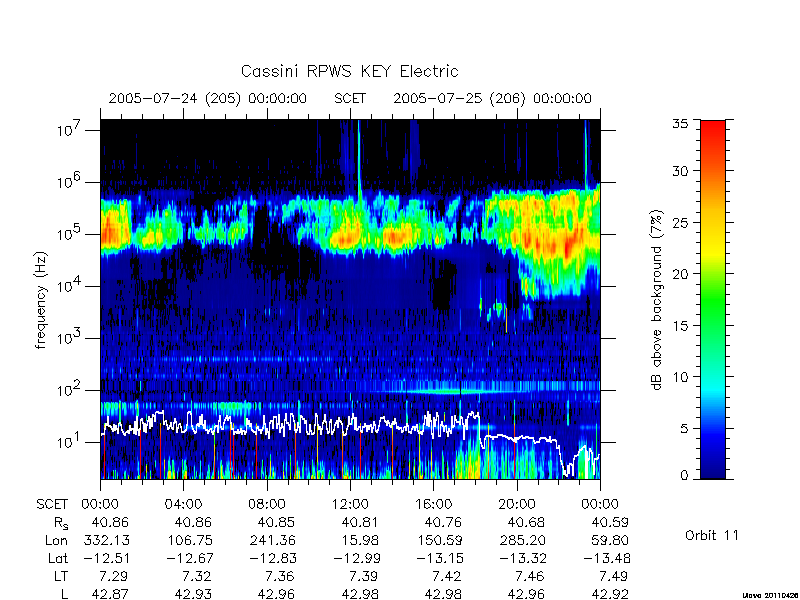Screen dimensions: 800x600
Task: Click the Lon value 106.75
Action: click(189, 541)
